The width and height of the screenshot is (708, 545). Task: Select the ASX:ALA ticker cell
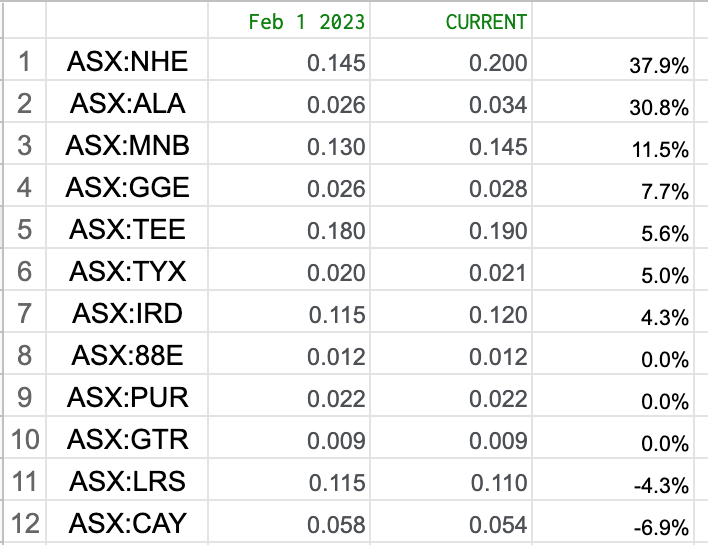[127, 102]
